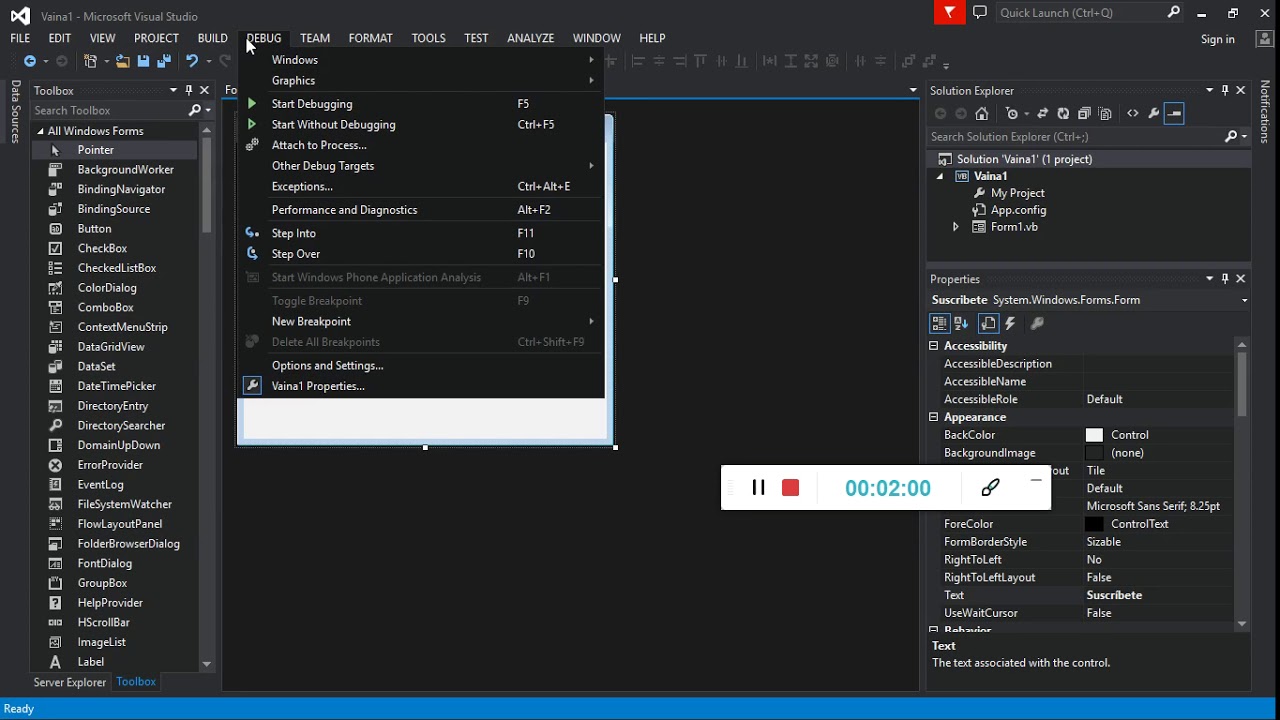Screen dimensions: 1280x720
Task: Open the Data Sources side tab
Action: (16, 112)
